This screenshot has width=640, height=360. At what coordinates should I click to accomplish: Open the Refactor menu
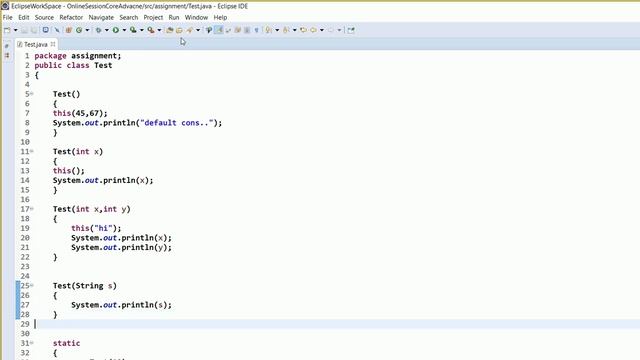pyautogui.click(x=71, y=18)
